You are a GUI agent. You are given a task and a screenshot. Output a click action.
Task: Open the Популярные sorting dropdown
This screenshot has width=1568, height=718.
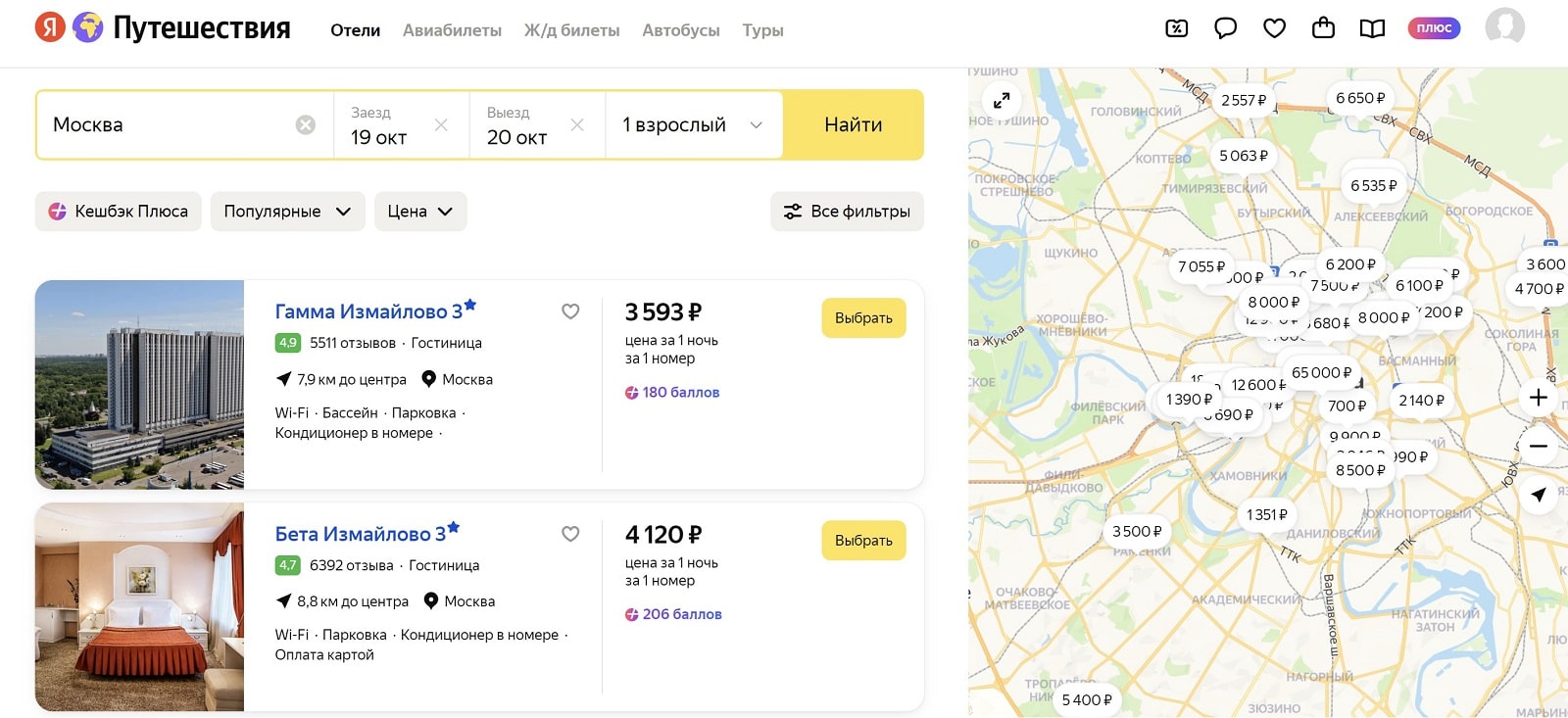click(288, 212)
